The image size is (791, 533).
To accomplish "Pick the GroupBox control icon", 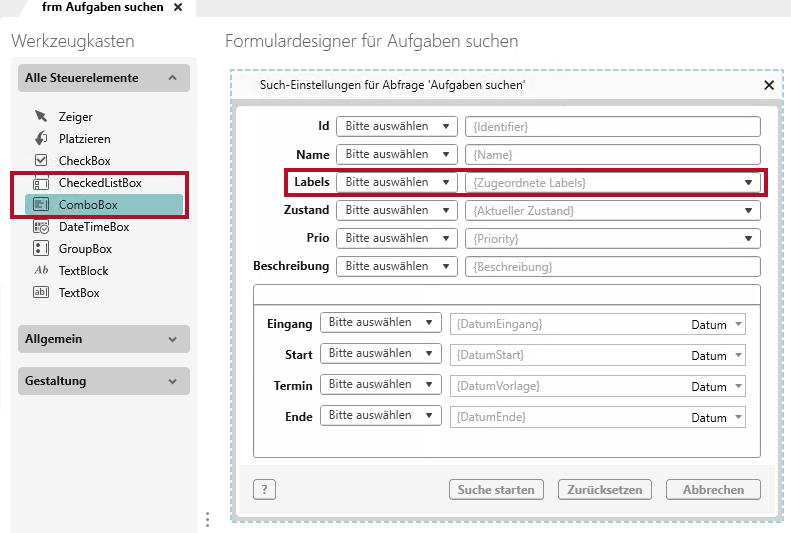I will (41, 248).
